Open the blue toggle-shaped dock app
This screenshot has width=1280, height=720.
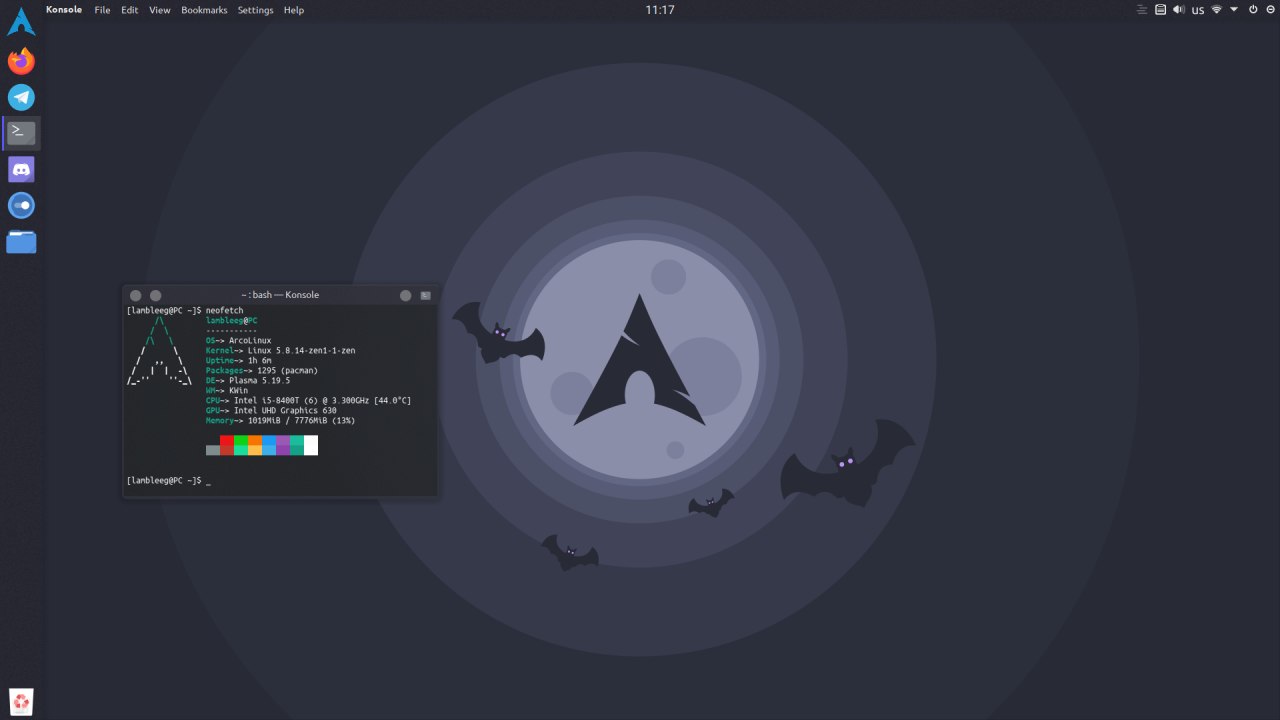coord(21,205)
